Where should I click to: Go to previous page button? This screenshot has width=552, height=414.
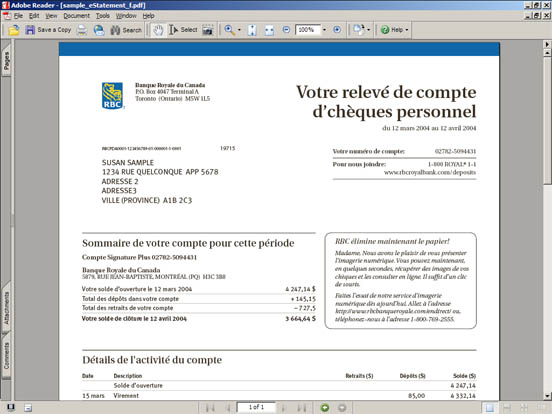click(228, 408)
